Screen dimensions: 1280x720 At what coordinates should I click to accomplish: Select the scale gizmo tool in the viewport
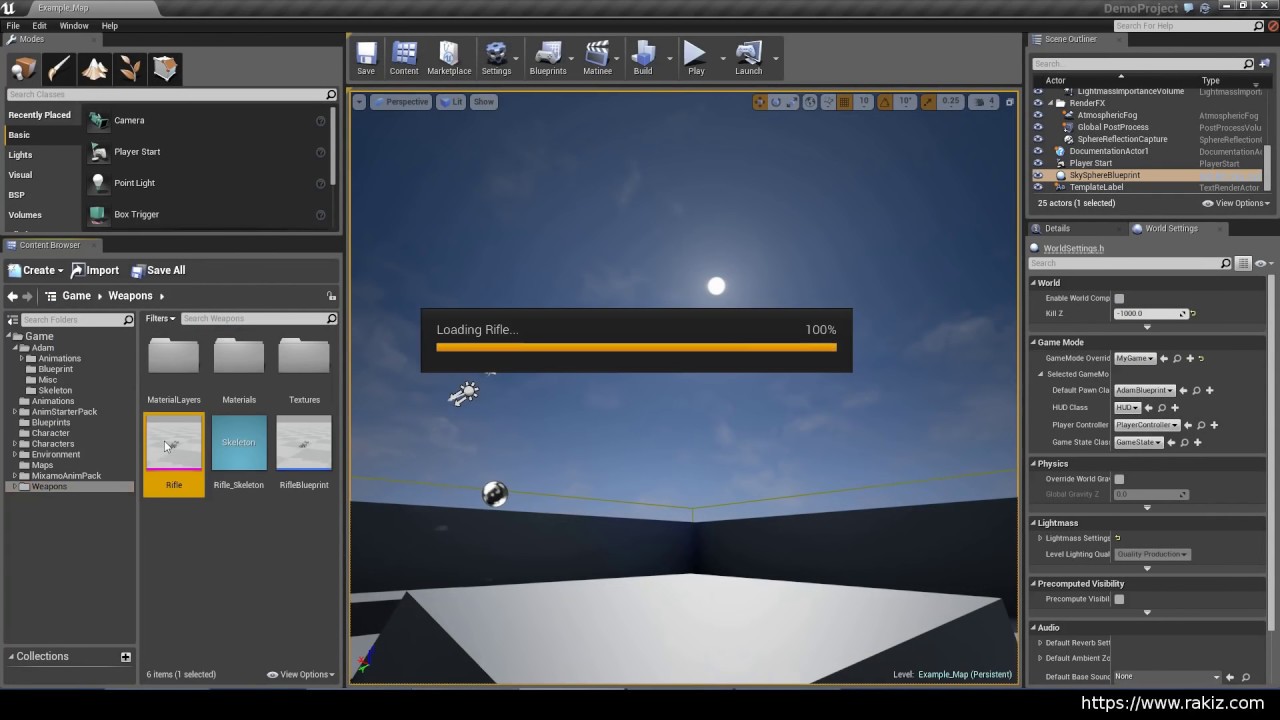pyautogui.click(x=792, y=102)
